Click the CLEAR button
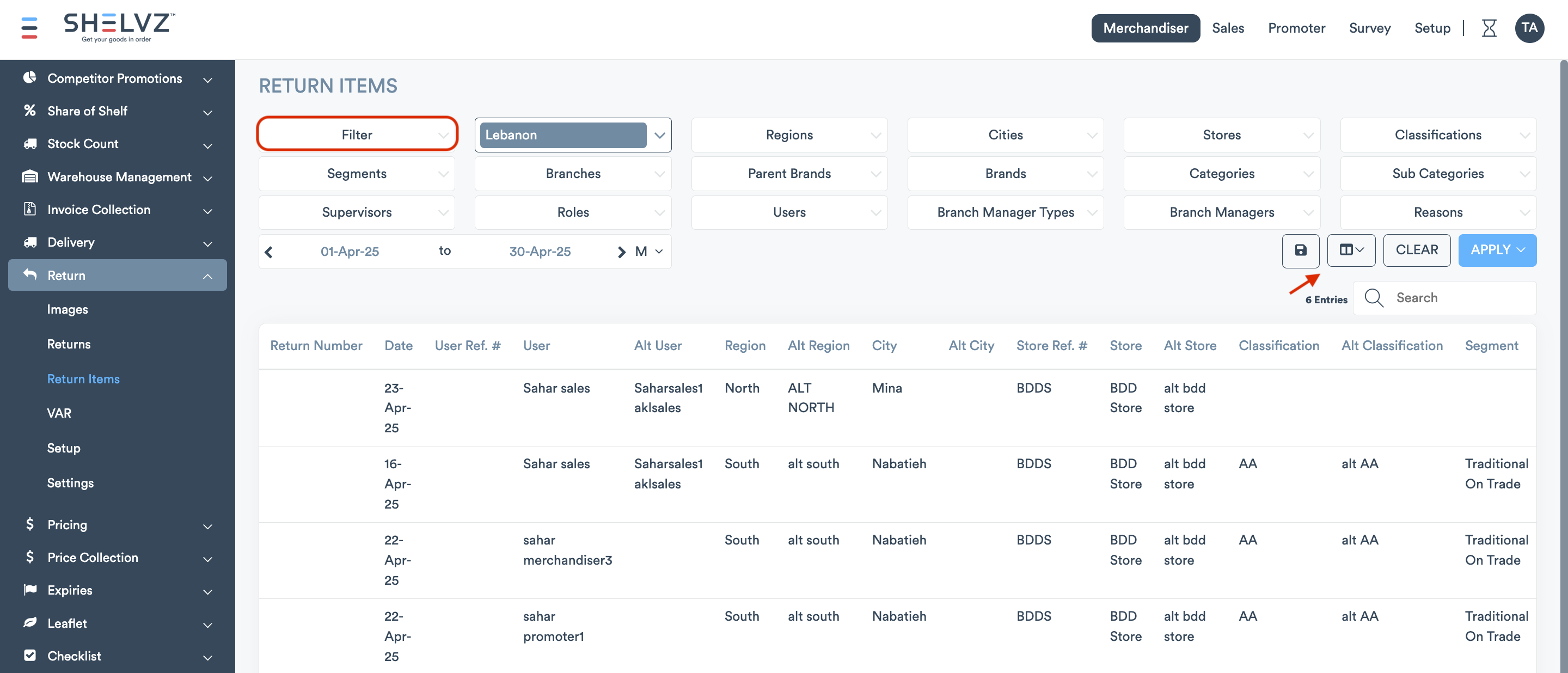The width and height of the screenshot is (1568, 673). (1416, 250)
